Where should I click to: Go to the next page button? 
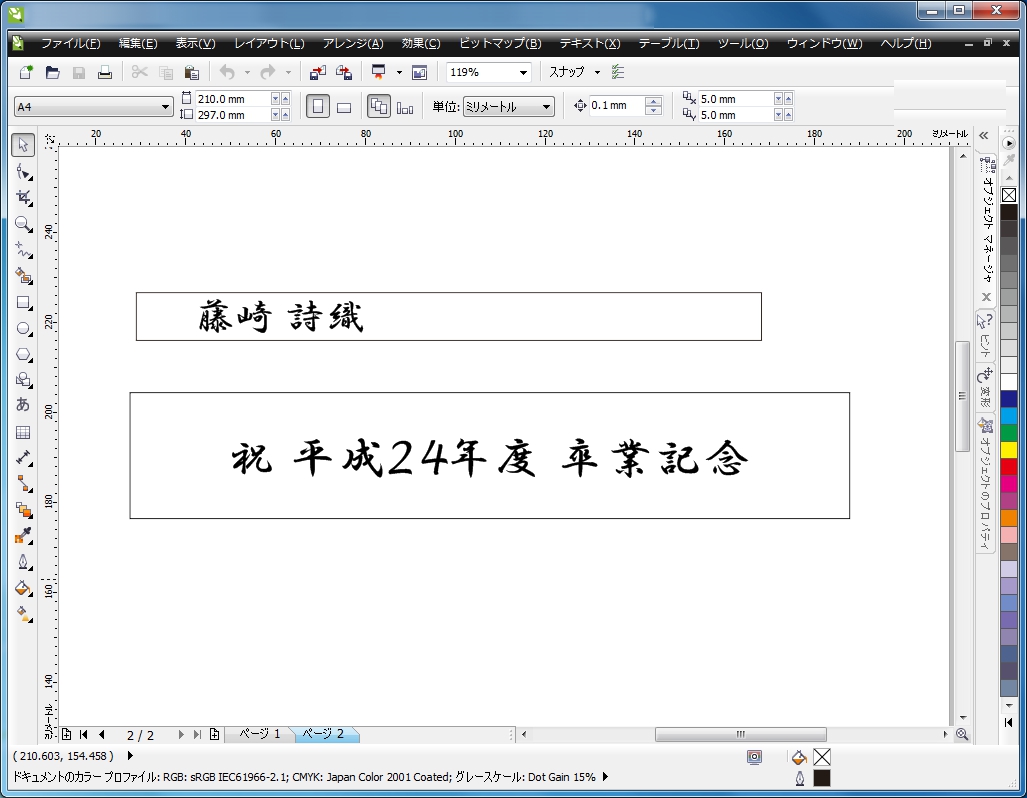181,734
